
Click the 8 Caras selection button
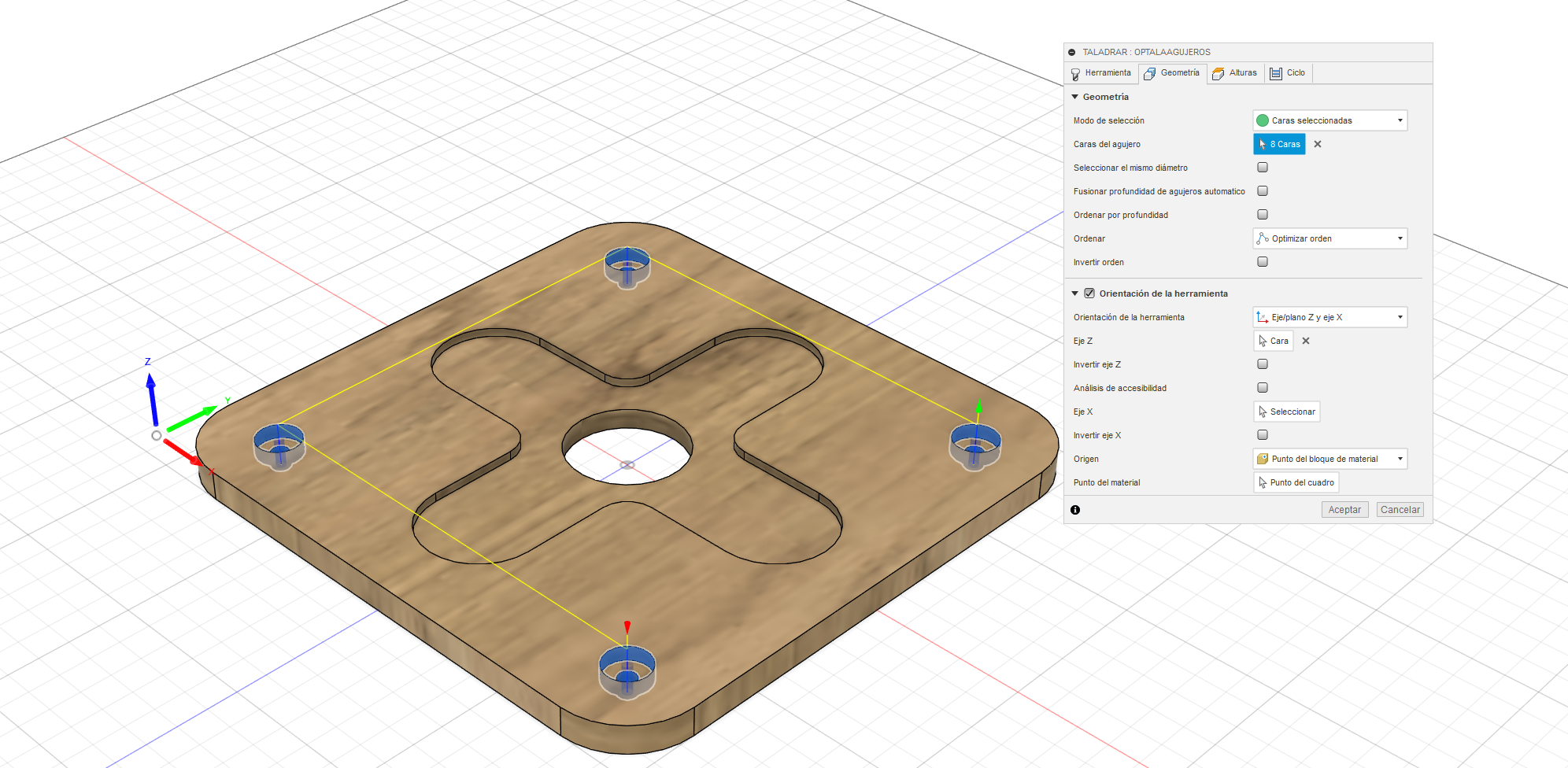[1279, 144]
